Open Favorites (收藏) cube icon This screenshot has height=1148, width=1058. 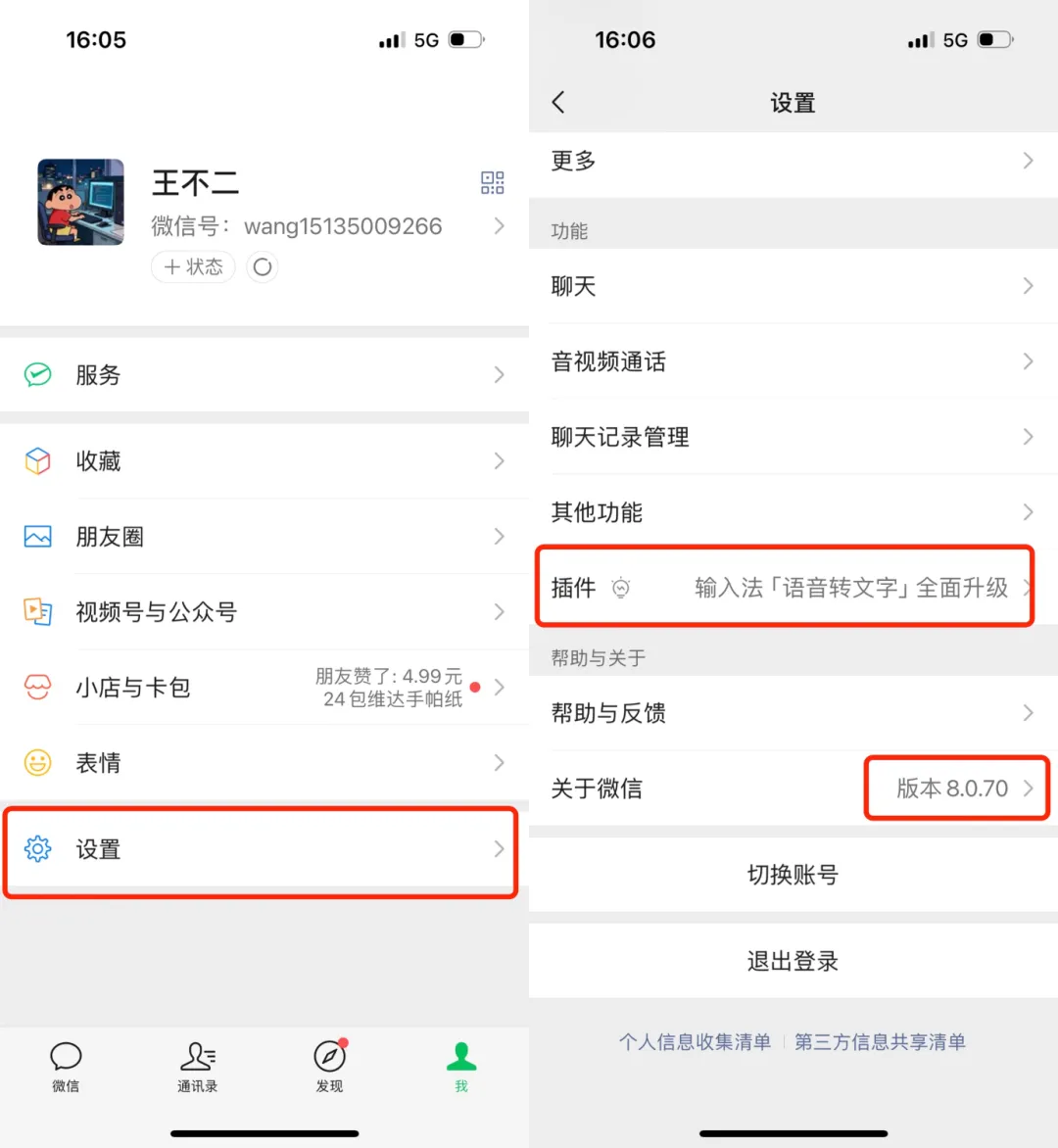(x=37, y=460)
